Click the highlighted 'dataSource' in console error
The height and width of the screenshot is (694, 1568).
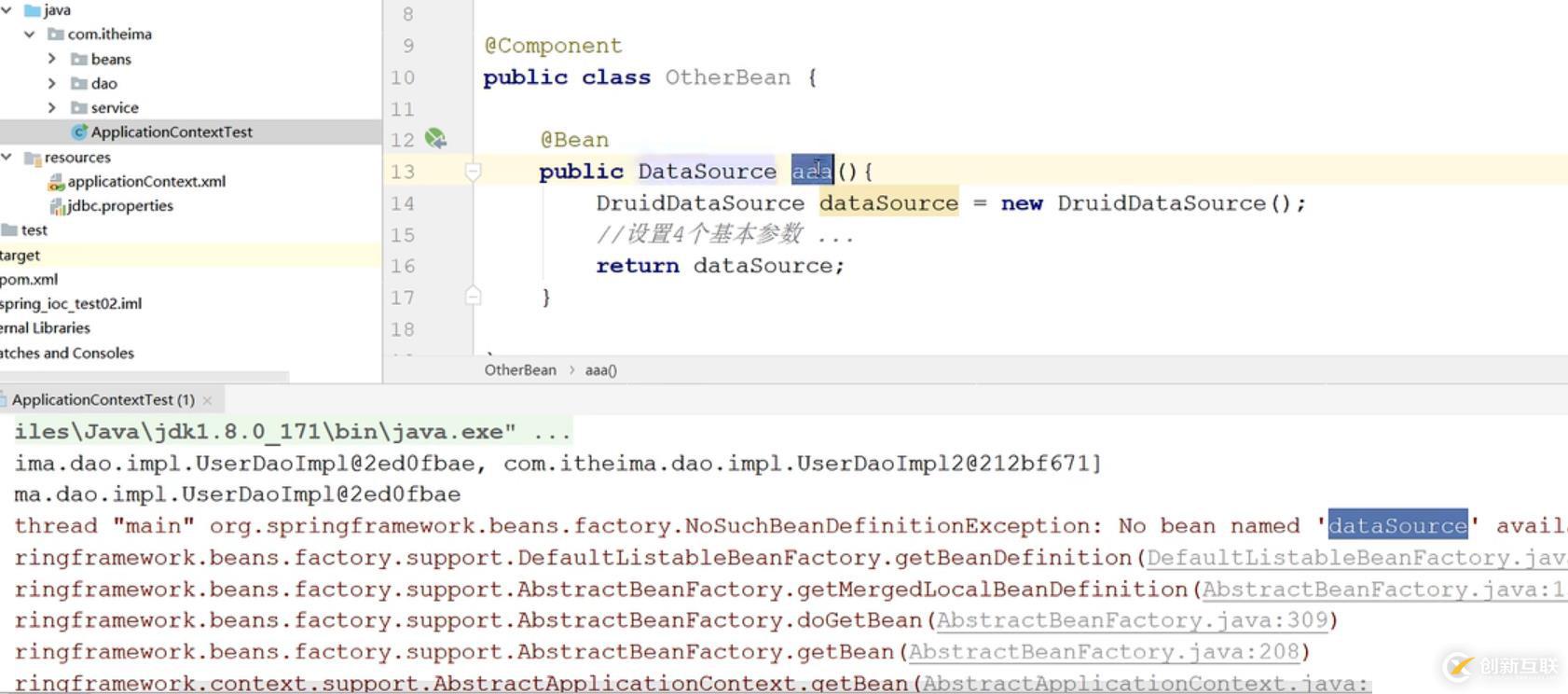point(1397,526)
